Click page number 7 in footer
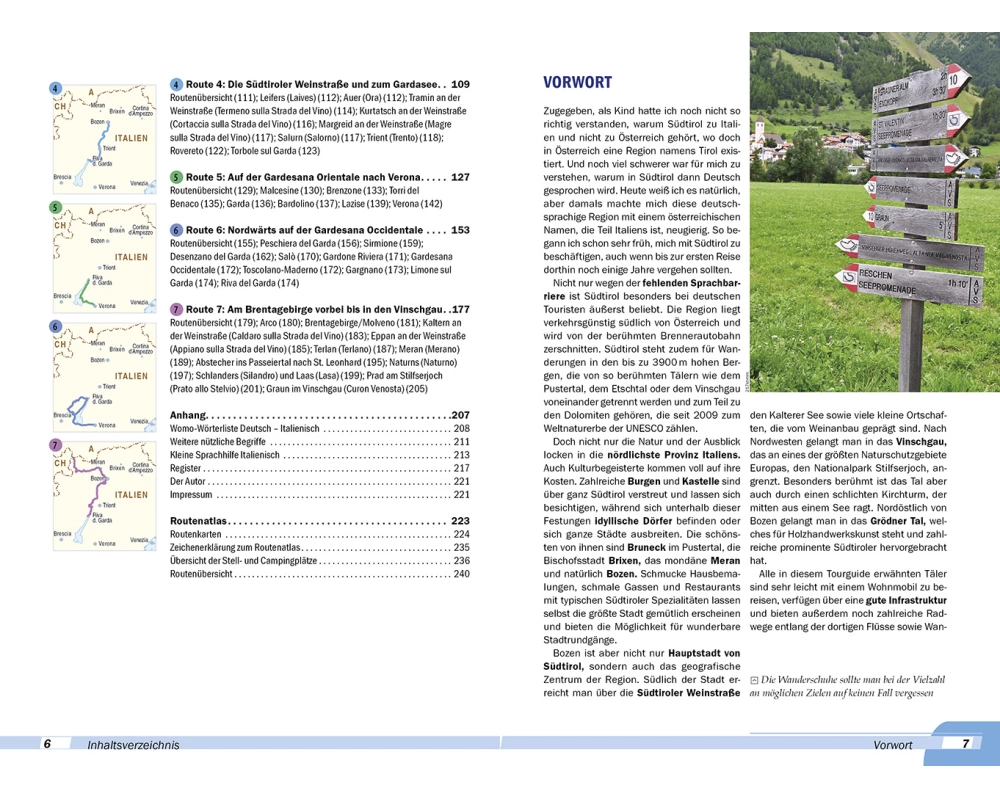The height and width of the screenshot is (800, 1000). tap(965, 744)
